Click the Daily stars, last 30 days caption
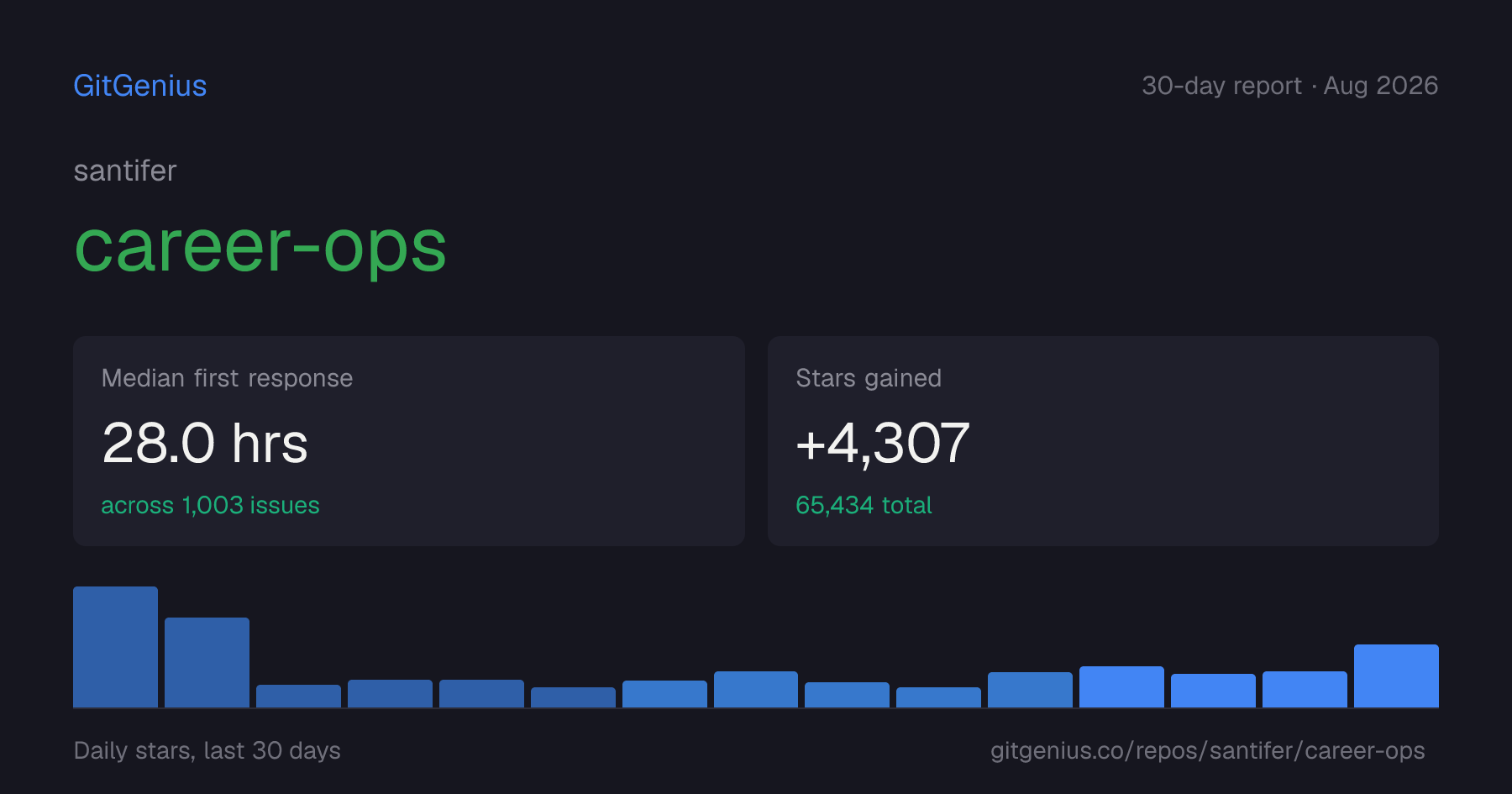This screenshot has height=794, width=1512. [x=207, y=750]
